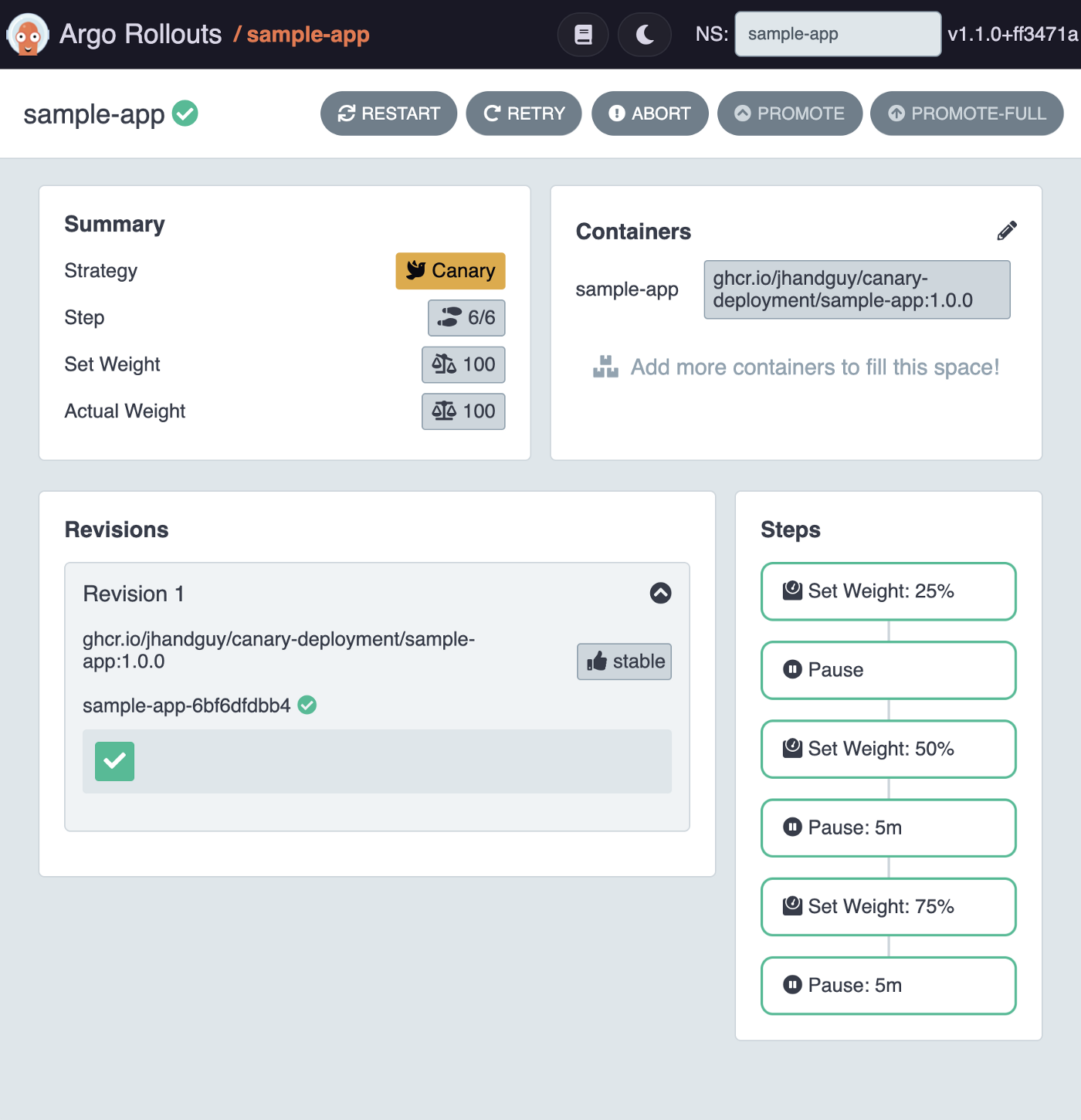
Task: Click the Containers heading
Action: [x=633, y=232]
